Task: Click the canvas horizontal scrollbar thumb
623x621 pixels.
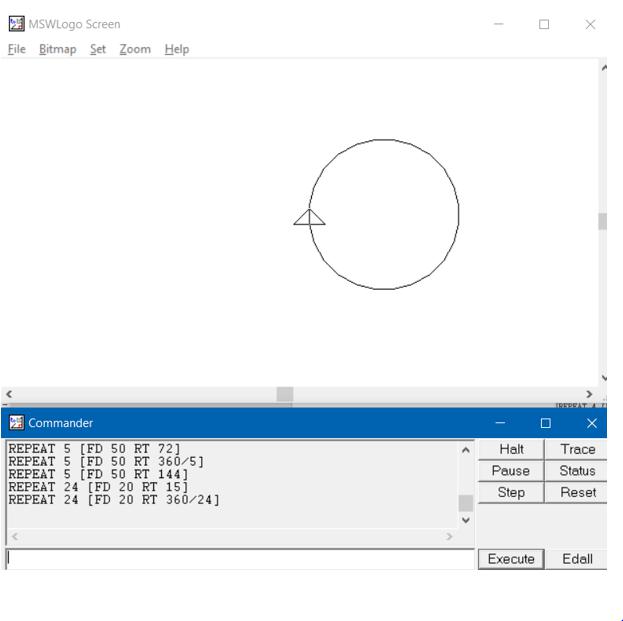Action: pos(285,395)
